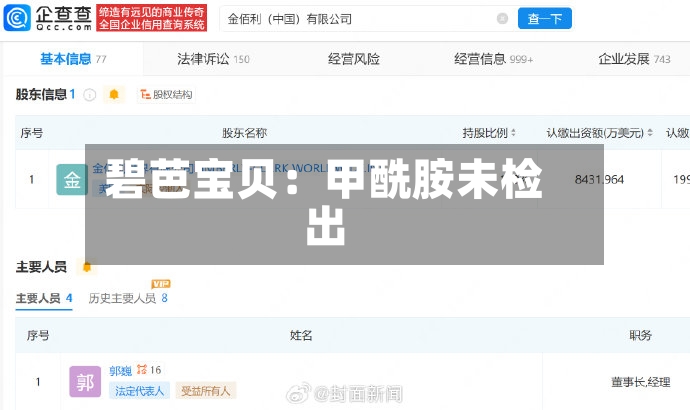Click the 受益所有人 tag

point(206,391)
